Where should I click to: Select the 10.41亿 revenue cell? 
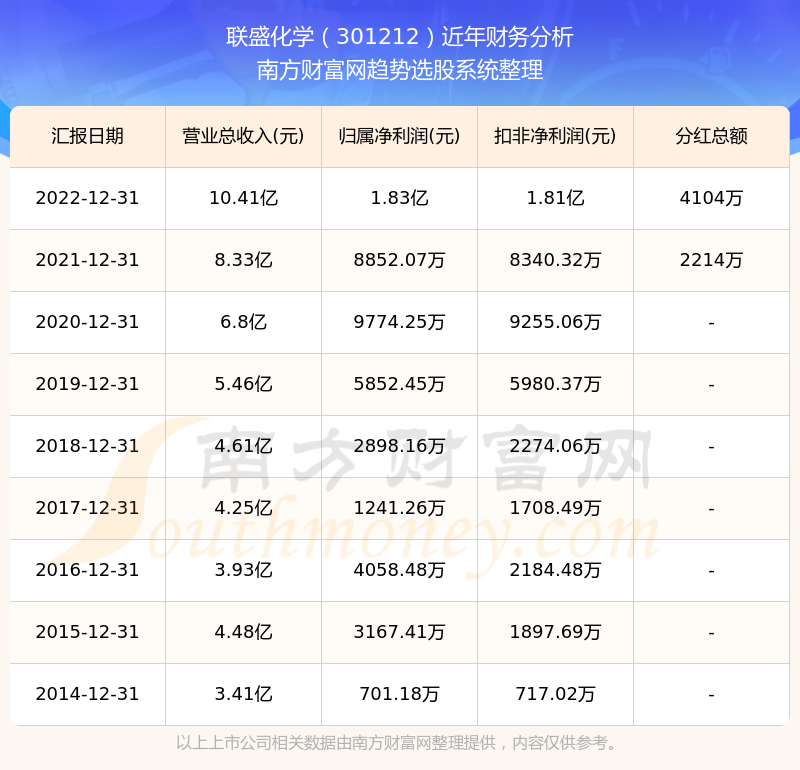click(x=243, y=198)
